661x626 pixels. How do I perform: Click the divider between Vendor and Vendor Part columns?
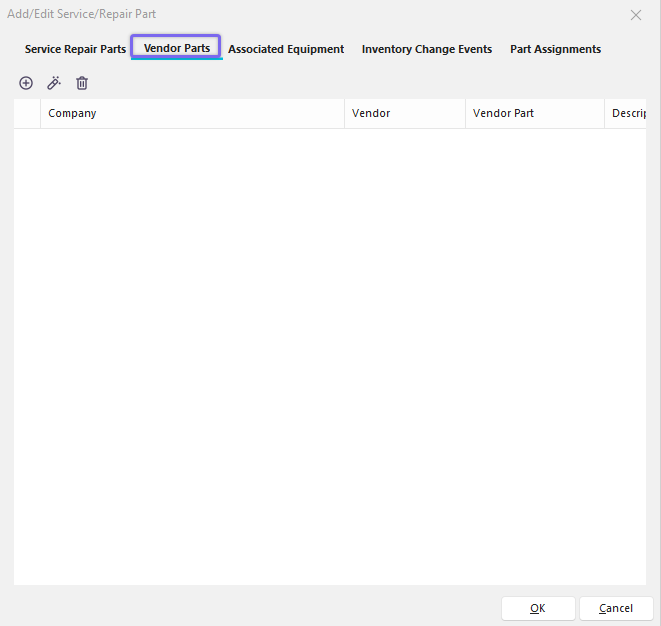[x=465, y=114]
